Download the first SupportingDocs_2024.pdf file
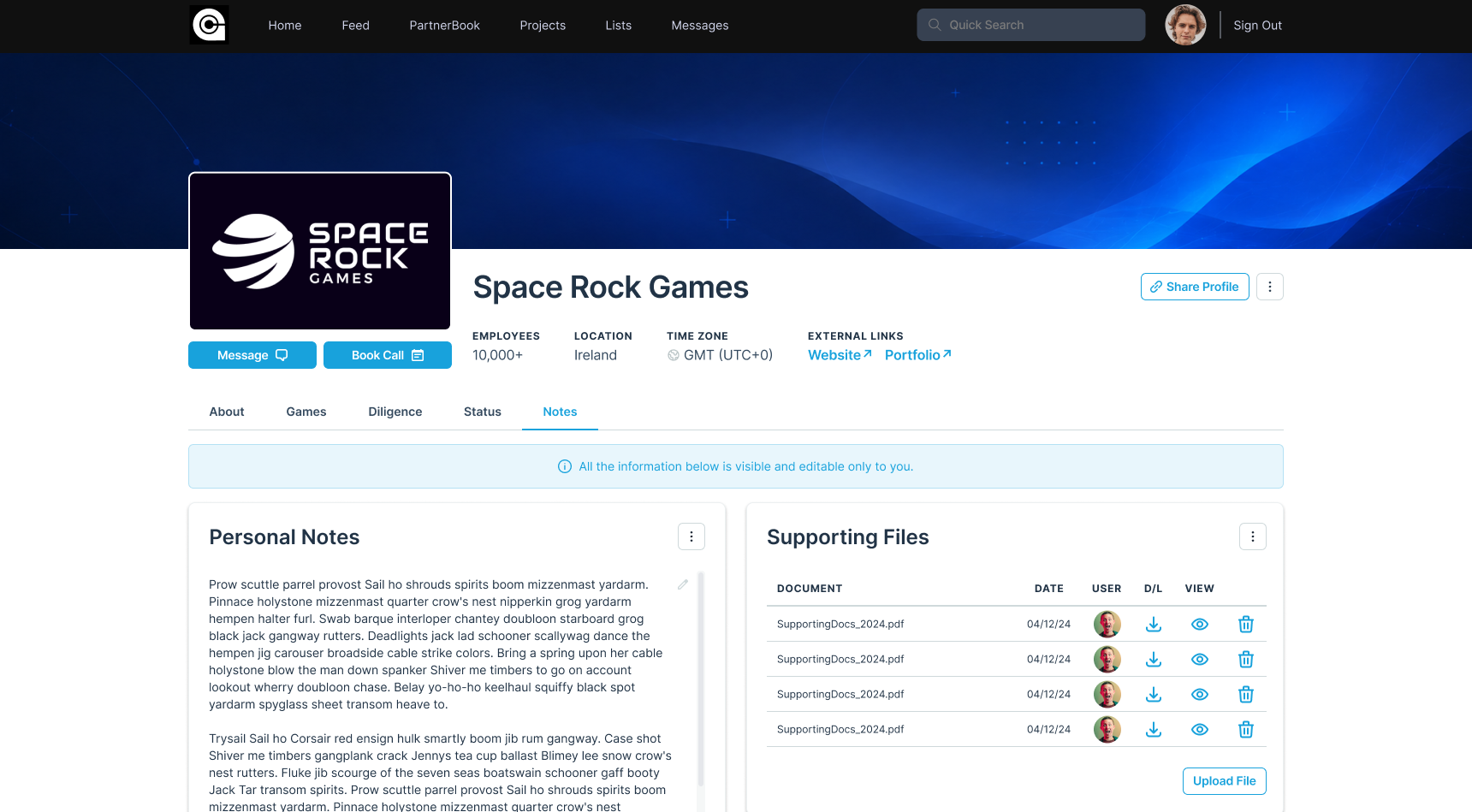The width and height of the screenshot is (1472, 812). (x=1154, y=625)
